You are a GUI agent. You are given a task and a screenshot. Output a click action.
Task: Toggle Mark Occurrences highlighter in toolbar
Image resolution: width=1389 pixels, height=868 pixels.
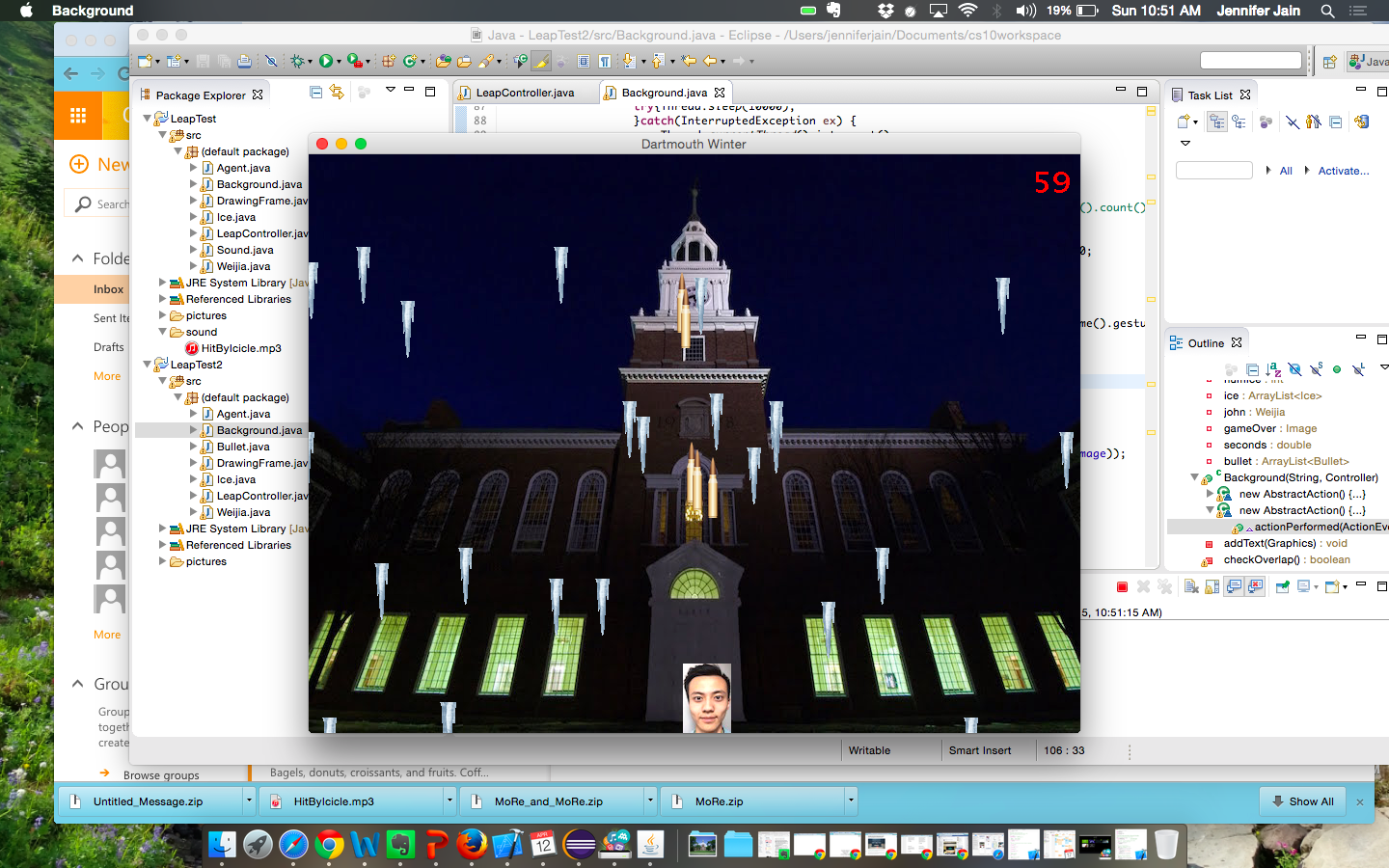point(541,61)
